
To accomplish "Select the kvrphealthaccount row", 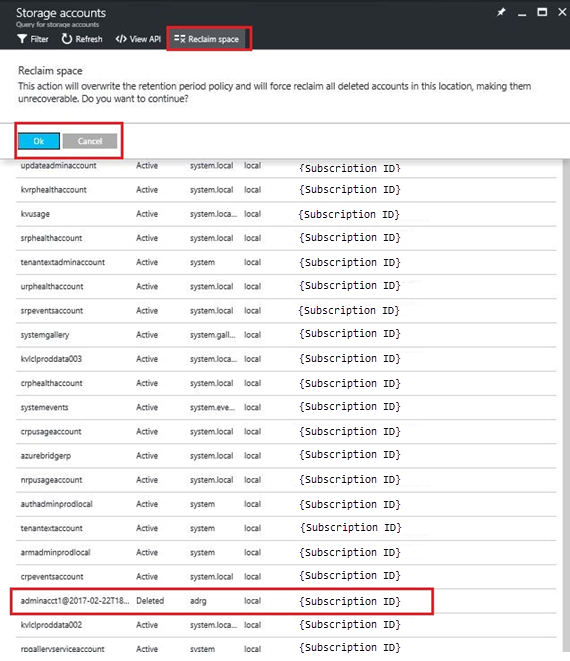I will [286, 190].
